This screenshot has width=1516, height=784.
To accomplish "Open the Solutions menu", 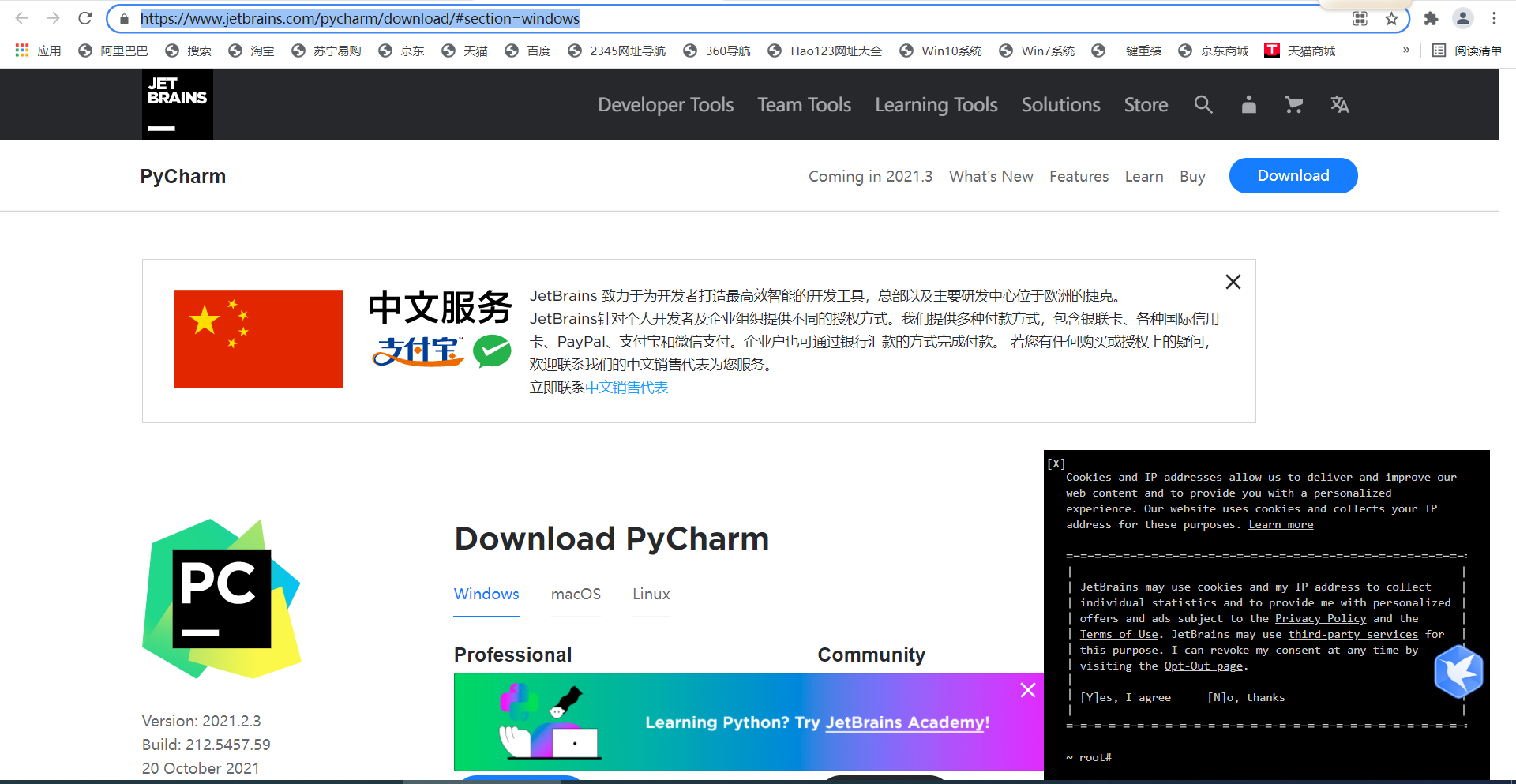I will 1060,105.
